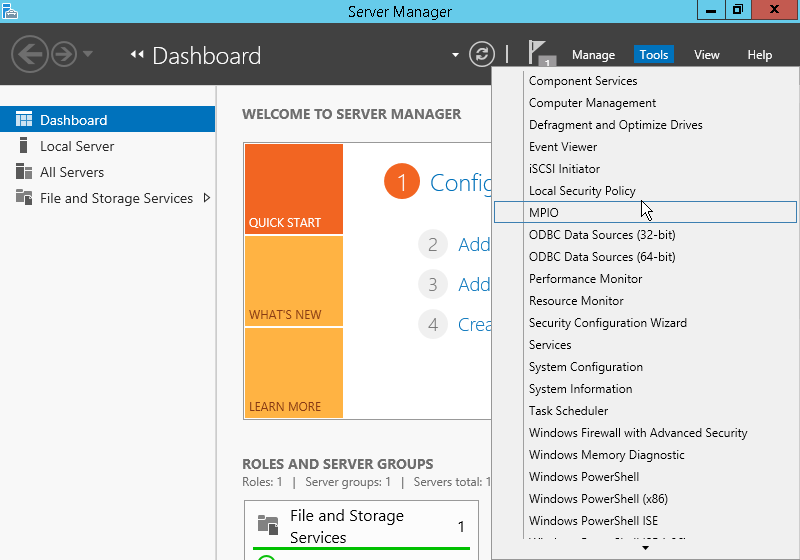
Task: Click the Local Server icon
Action: pos(23,145)
